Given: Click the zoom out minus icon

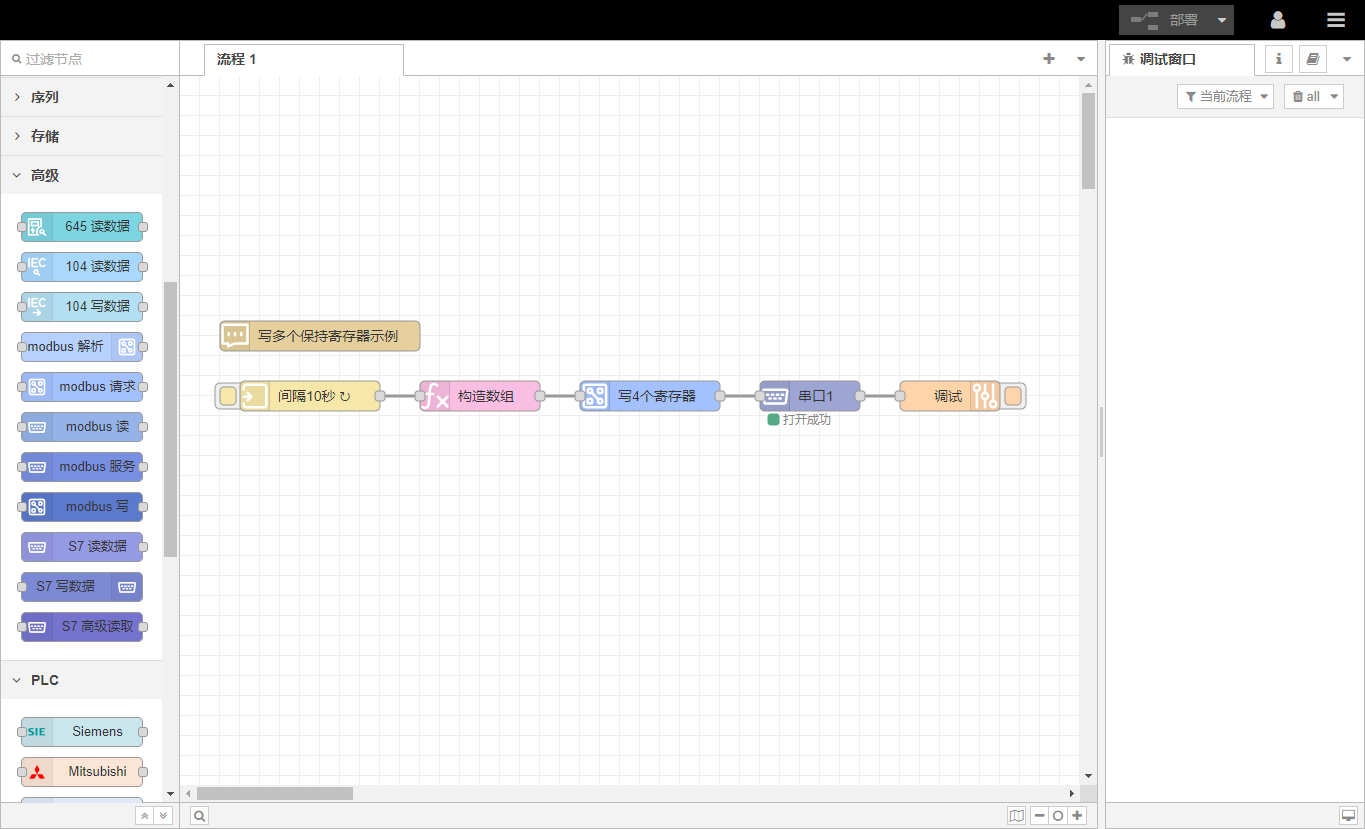Looking at the screenshot, I should click(1040, 816).
